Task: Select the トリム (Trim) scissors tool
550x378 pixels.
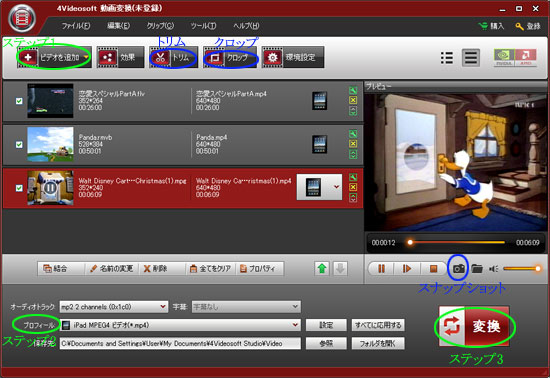Action: [173, 57]
